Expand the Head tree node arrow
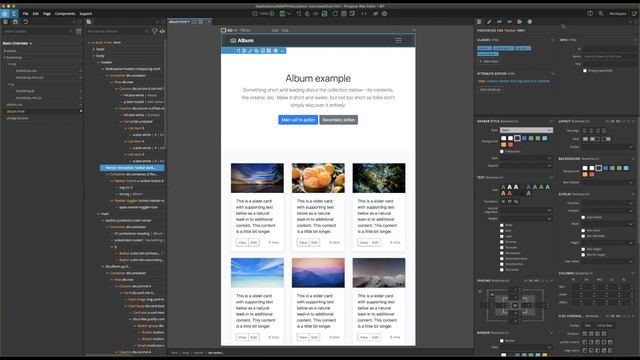 click(94, 49)
